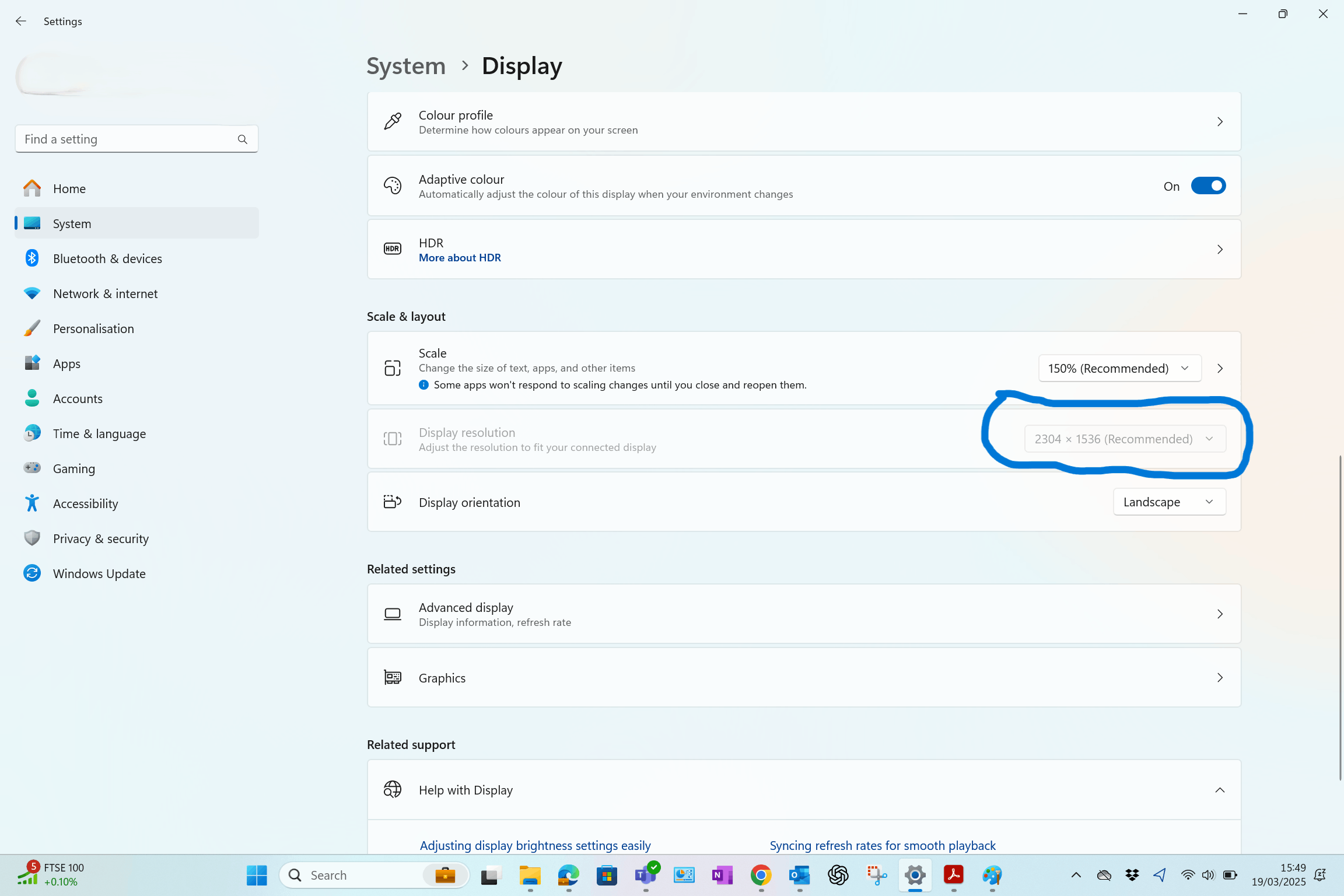Open Privacy & security section
The image size is (1344, 896).
click(x=100, y=538)
